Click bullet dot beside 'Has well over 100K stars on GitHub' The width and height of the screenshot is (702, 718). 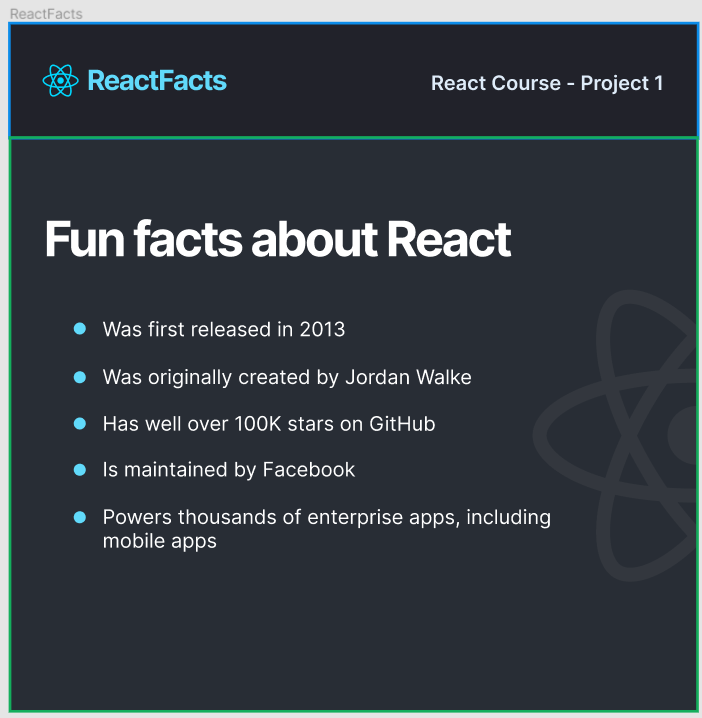[x=80, y=424]
